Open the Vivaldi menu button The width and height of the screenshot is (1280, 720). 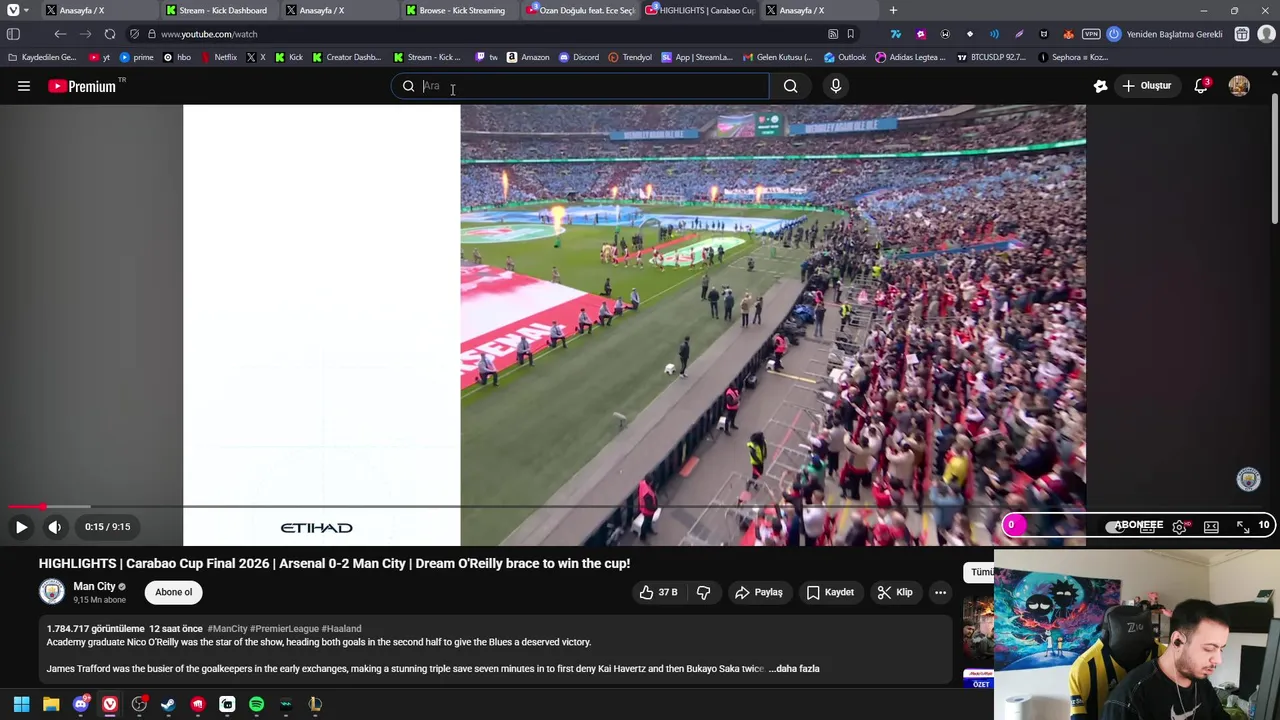13,10
